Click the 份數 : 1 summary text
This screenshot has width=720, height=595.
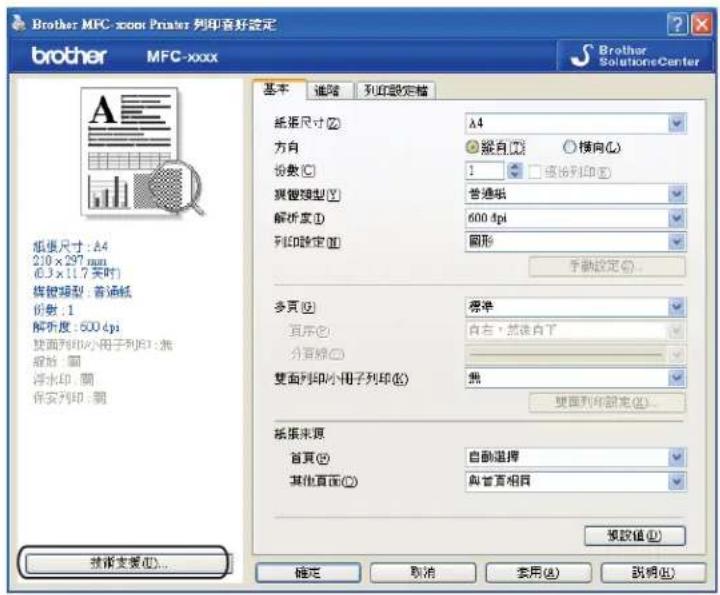coord(53,310)
